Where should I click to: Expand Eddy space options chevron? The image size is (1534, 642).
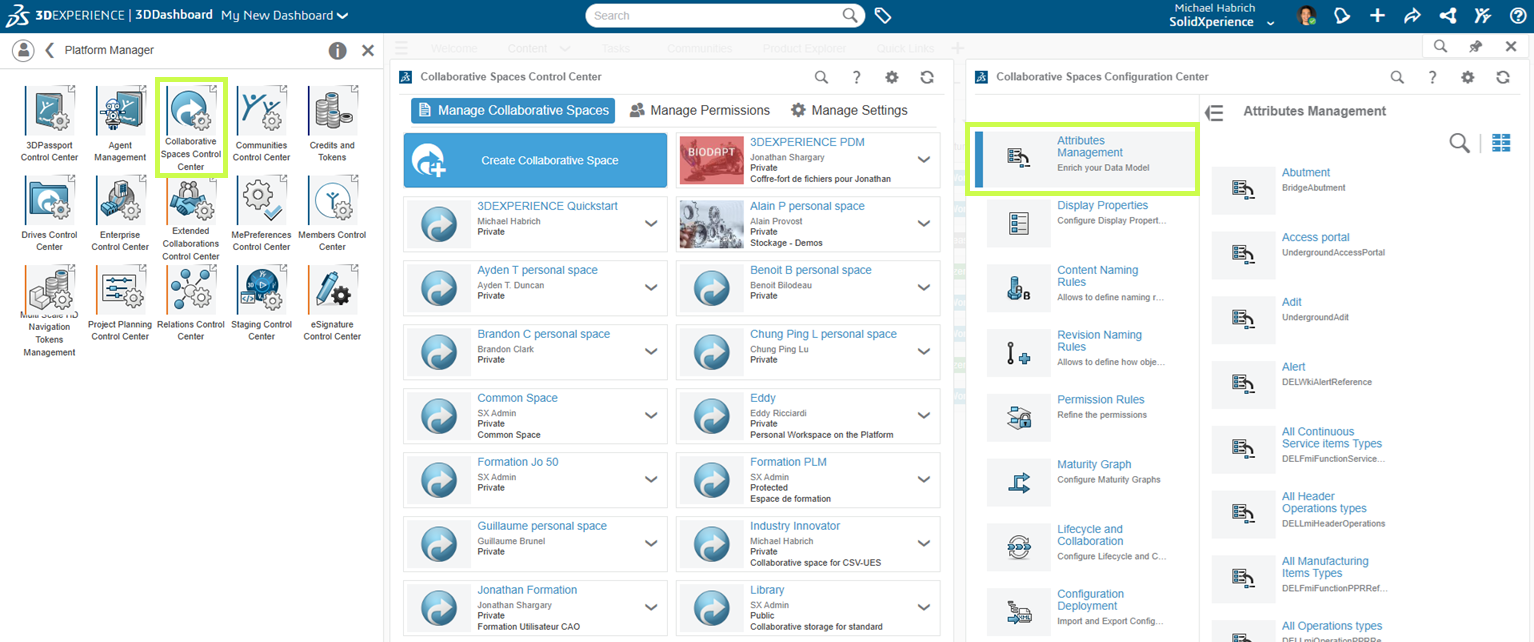(x=924, y=416)
